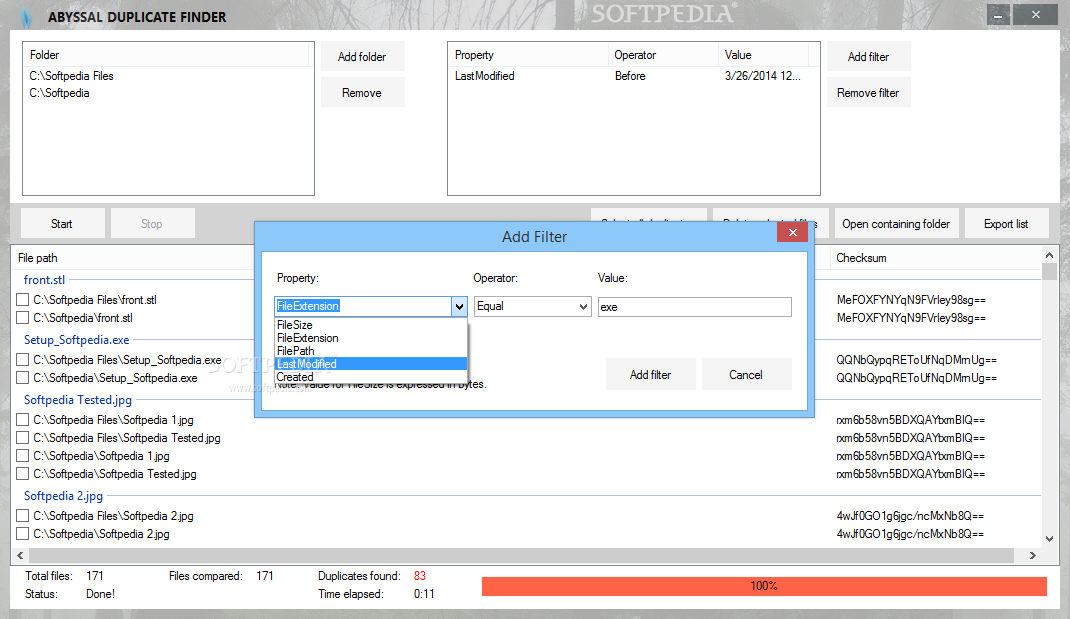Image resolution: width=1070 pixels, height=619 pixels.
Task: Choose Created from the Property list
Action: pyautogui.click(x=371, y=377)
